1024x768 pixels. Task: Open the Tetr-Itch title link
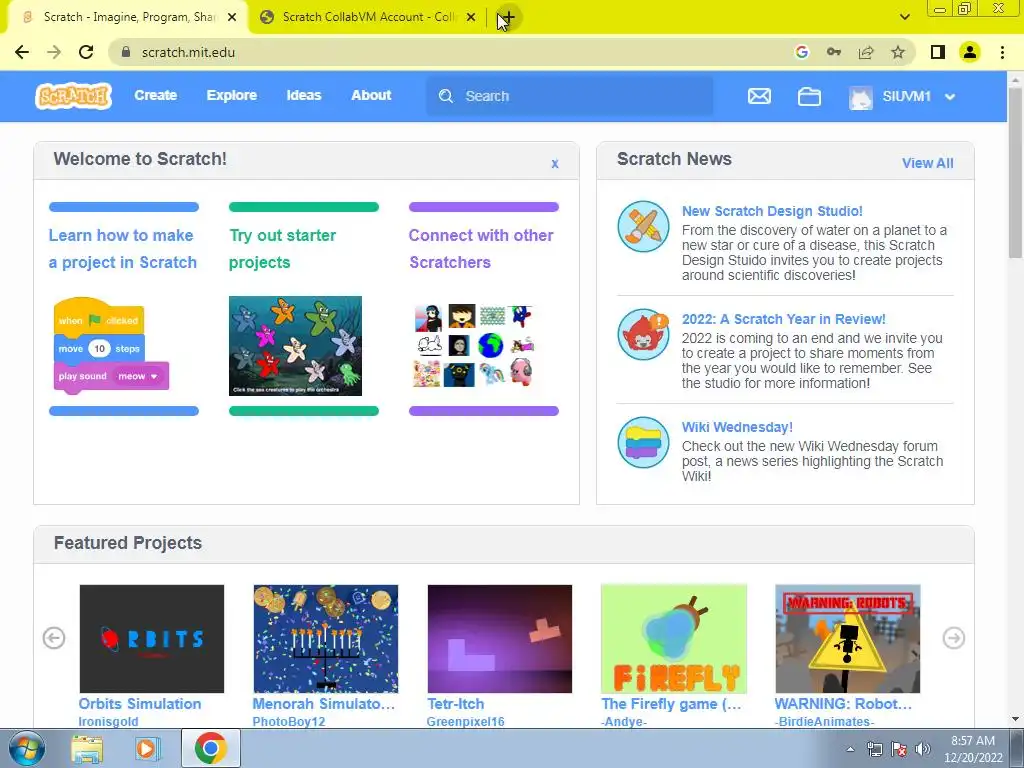click(456, 704)
